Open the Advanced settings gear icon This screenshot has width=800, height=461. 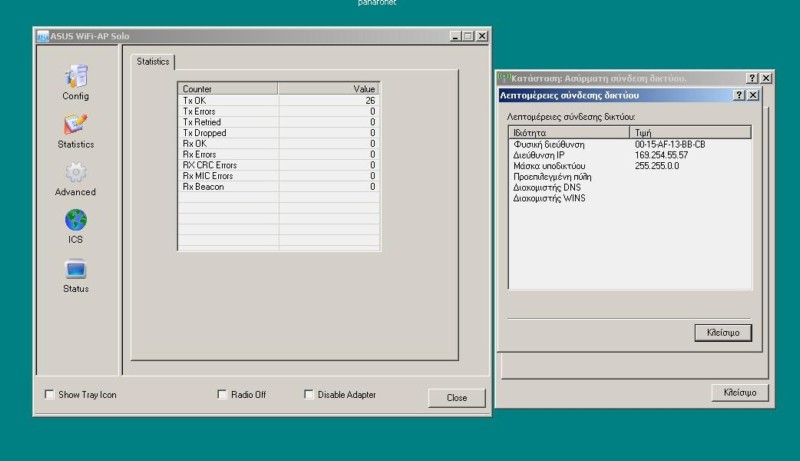[76, 172]
